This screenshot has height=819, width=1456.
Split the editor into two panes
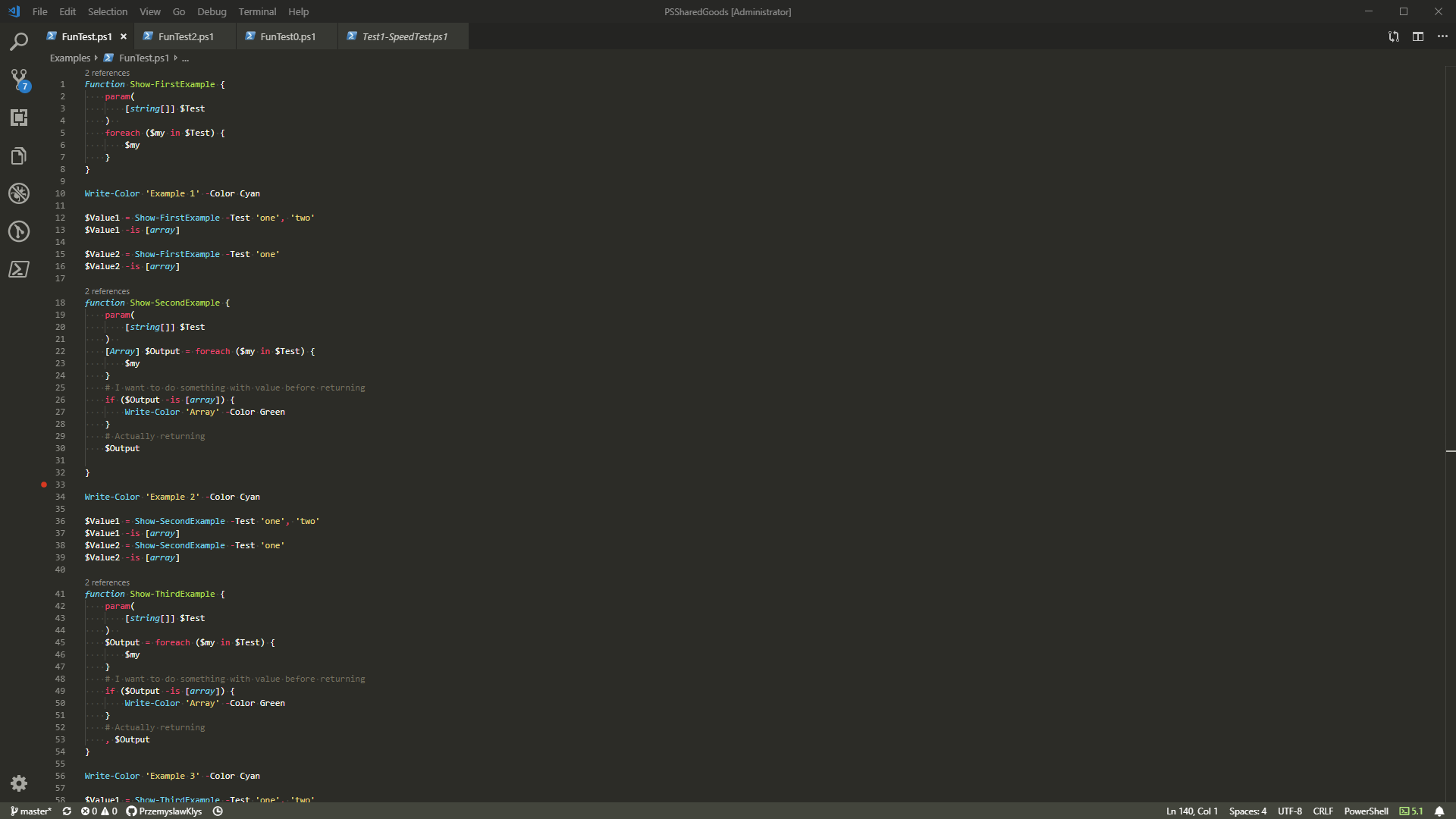coord(1418,36)
